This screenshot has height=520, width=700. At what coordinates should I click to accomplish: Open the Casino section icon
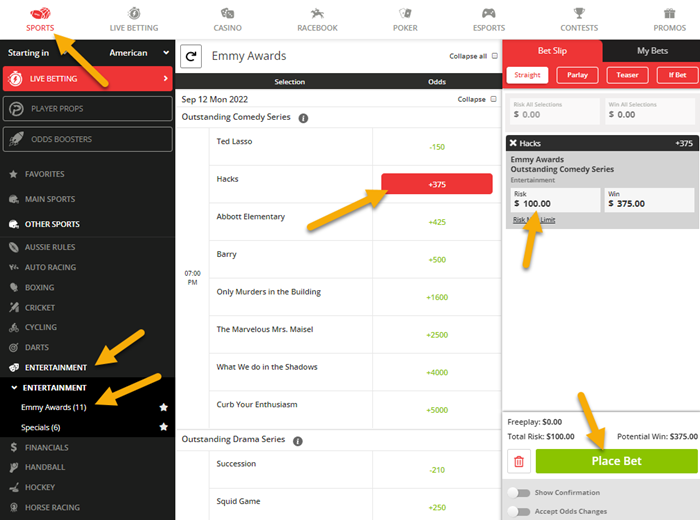pos(227,18)
